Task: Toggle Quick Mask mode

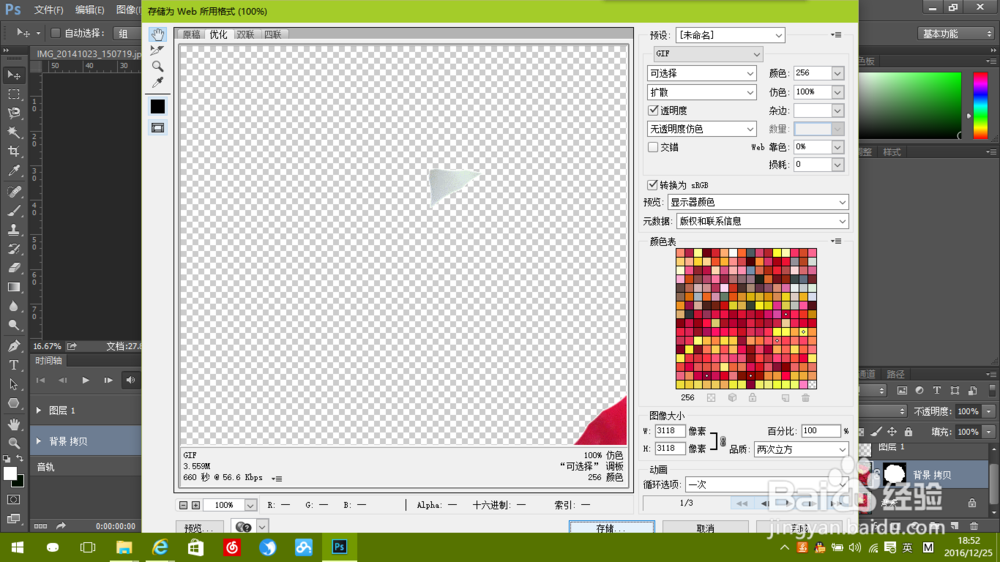Action: 13,499
